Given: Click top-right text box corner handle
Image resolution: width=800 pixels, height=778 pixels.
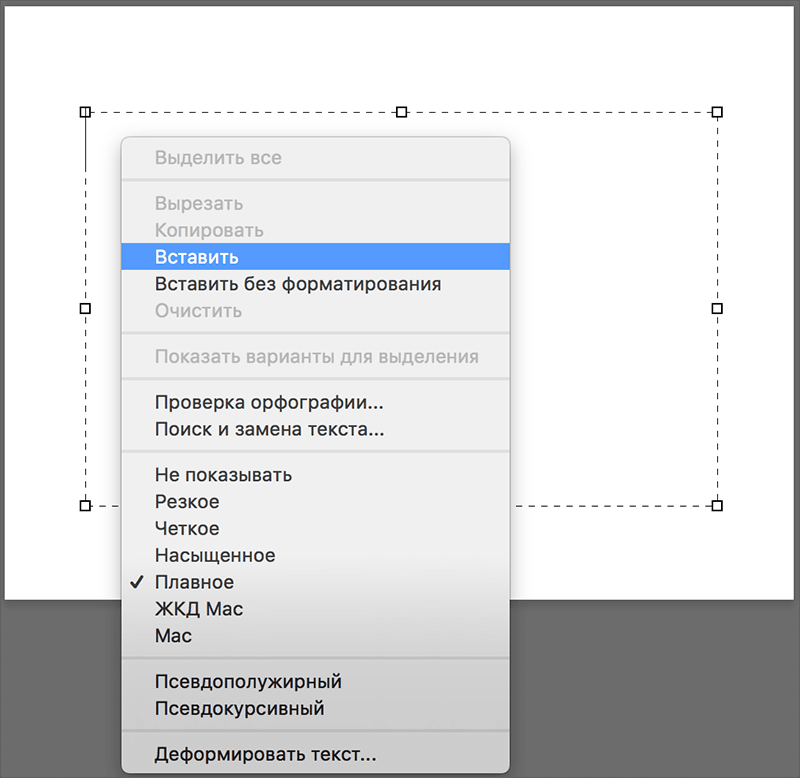Looking at the screenshot, I should pos(717,112).
